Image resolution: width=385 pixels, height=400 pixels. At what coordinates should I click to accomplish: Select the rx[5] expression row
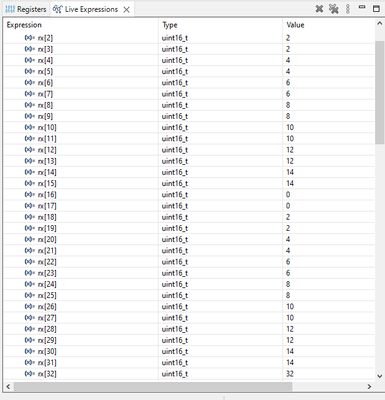pyautogui.click(x=189, y=71)
